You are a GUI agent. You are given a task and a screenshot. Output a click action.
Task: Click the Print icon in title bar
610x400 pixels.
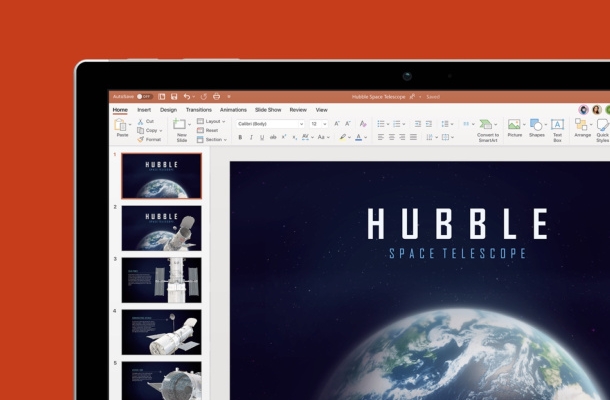[217, 96]
